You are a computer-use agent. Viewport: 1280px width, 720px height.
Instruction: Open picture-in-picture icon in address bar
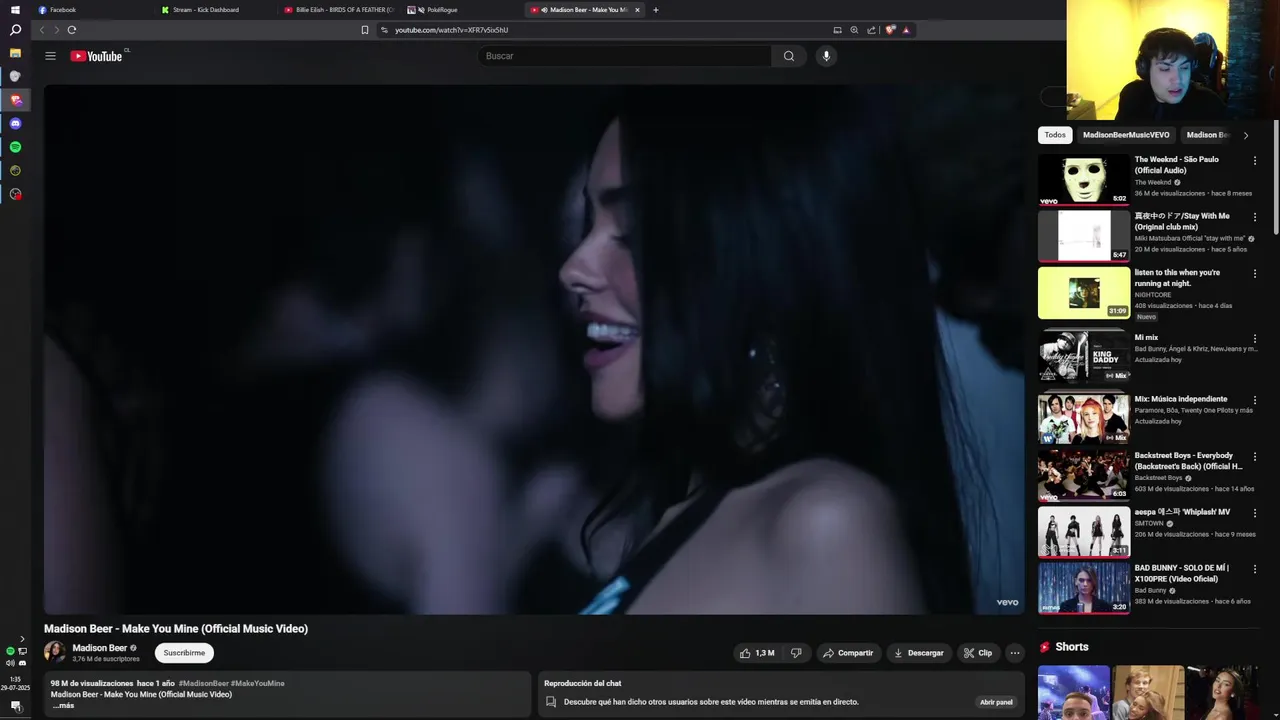click(x=837, y=30)
